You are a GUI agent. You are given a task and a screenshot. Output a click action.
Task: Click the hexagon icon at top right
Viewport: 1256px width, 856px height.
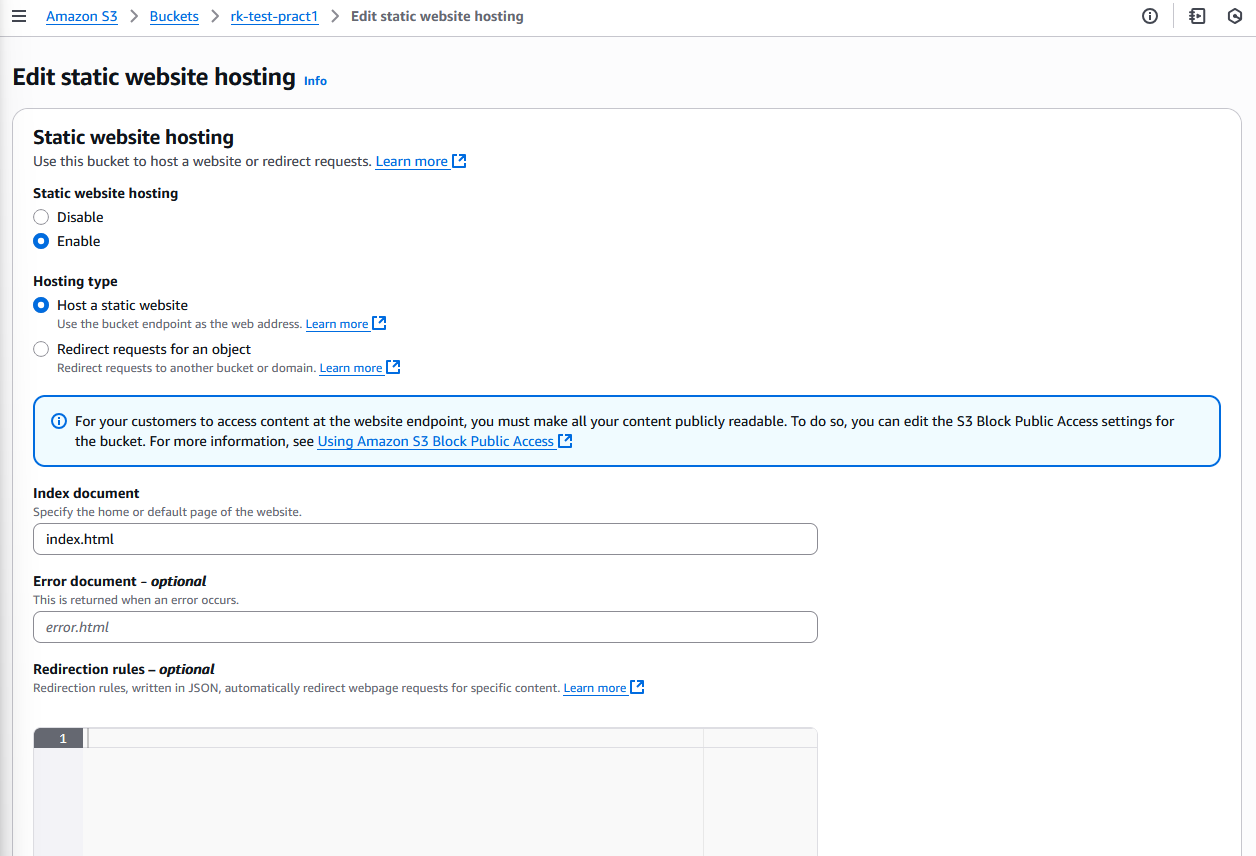pos(1235,17)
